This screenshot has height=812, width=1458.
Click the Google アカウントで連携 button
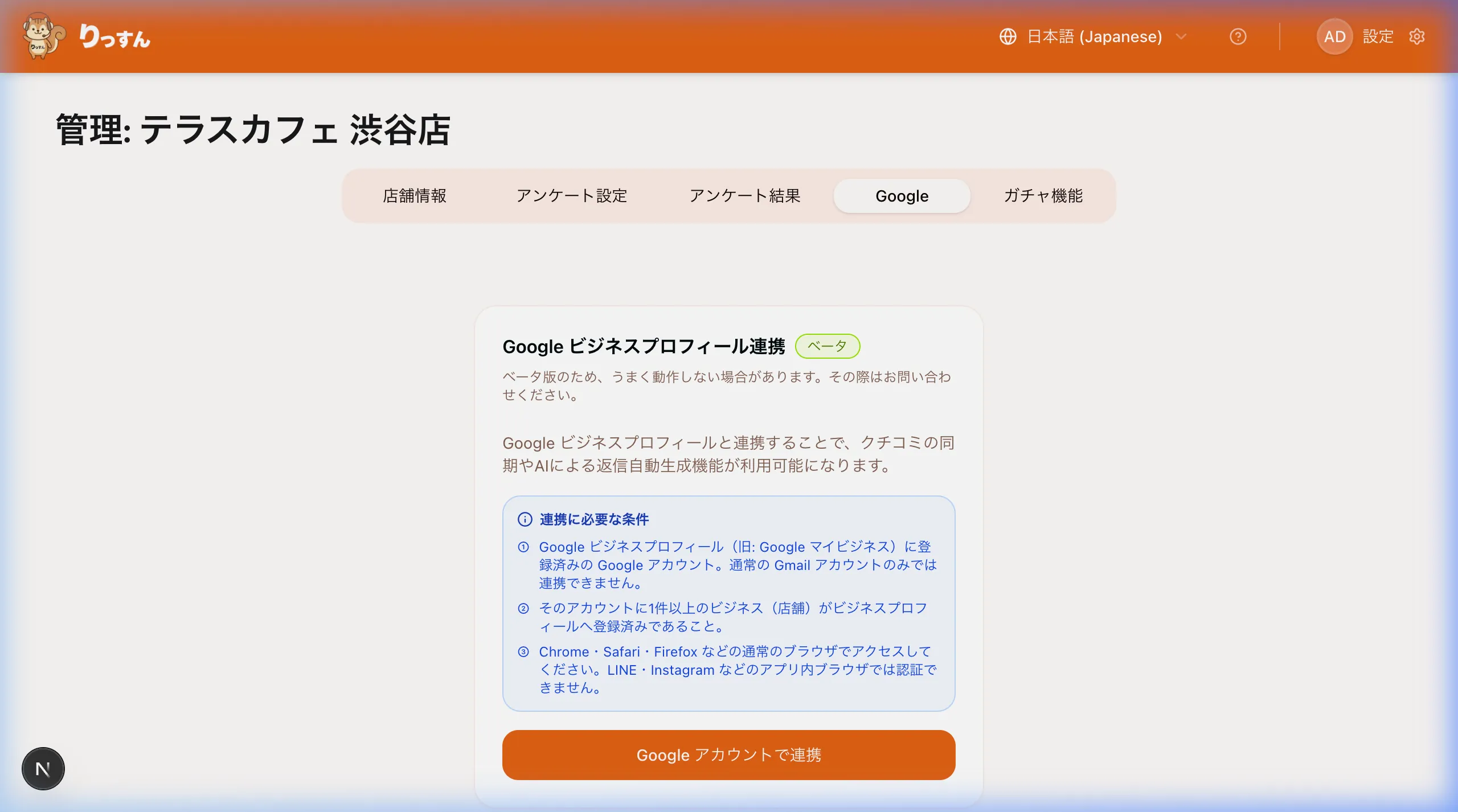(728, 755)
